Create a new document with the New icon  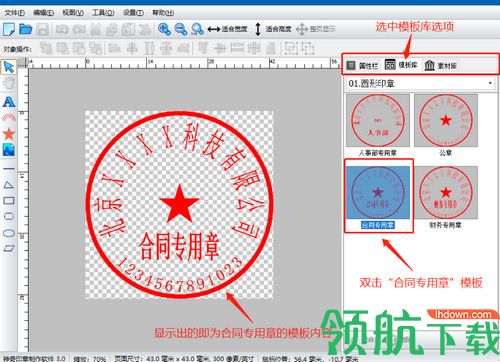pos(9,29)
